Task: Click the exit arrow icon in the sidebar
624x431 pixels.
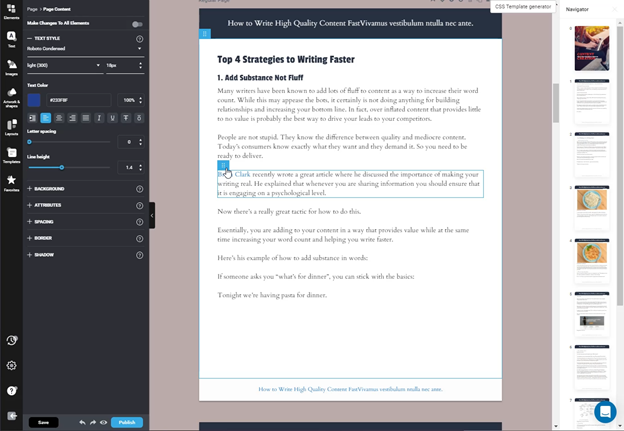Action: click(x=12, y=416)
